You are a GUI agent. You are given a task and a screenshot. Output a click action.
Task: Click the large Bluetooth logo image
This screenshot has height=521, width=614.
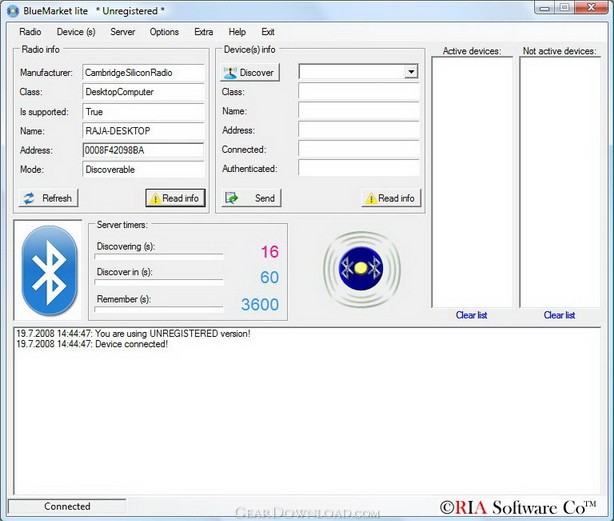coord(49,270)
